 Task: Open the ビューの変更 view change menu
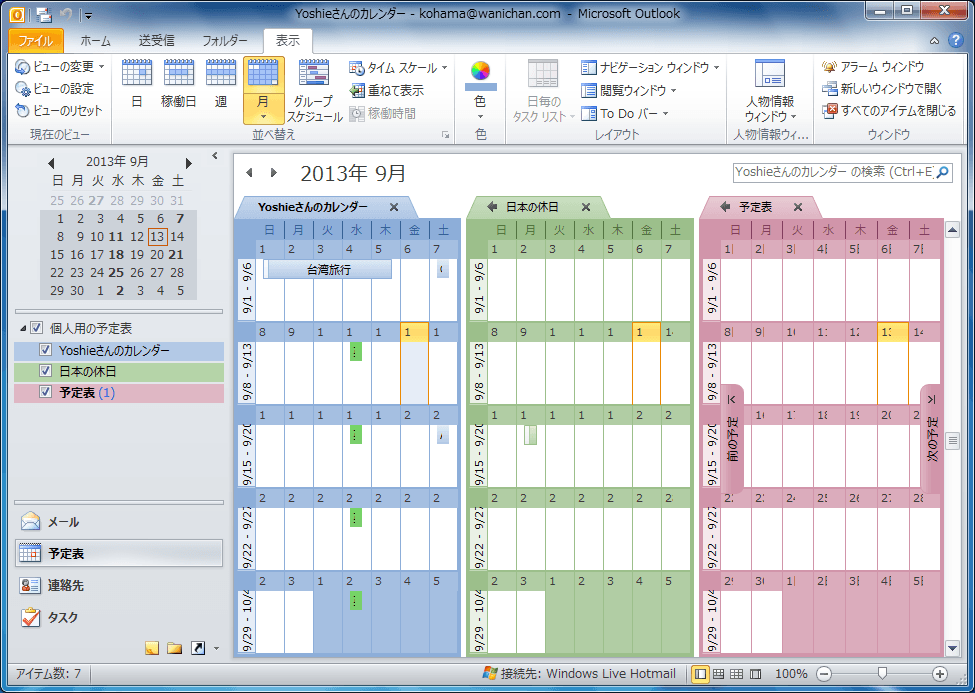(x=60, y=67)
